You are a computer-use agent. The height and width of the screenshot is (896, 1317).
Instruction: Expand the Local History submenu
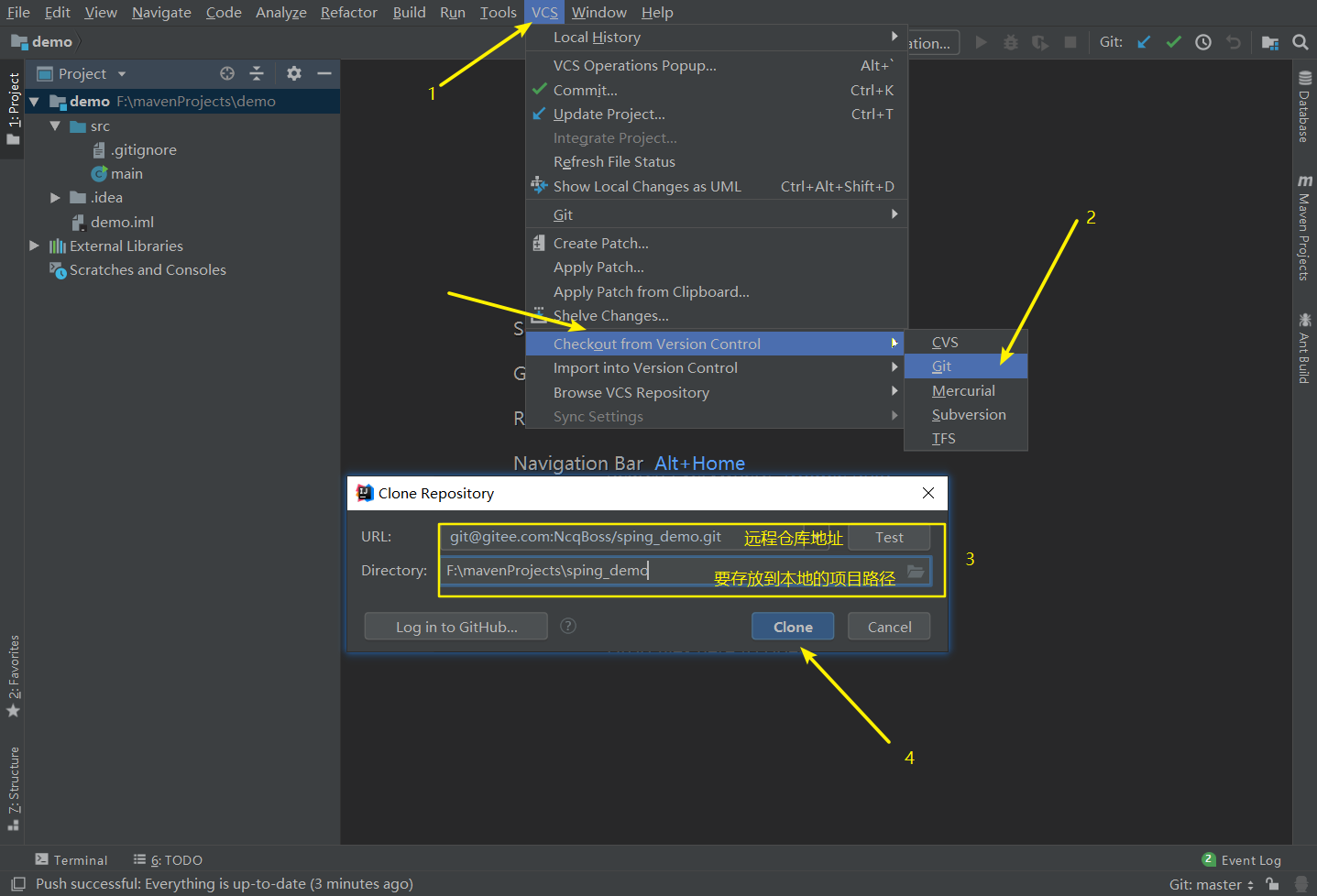tap(716, 38)
